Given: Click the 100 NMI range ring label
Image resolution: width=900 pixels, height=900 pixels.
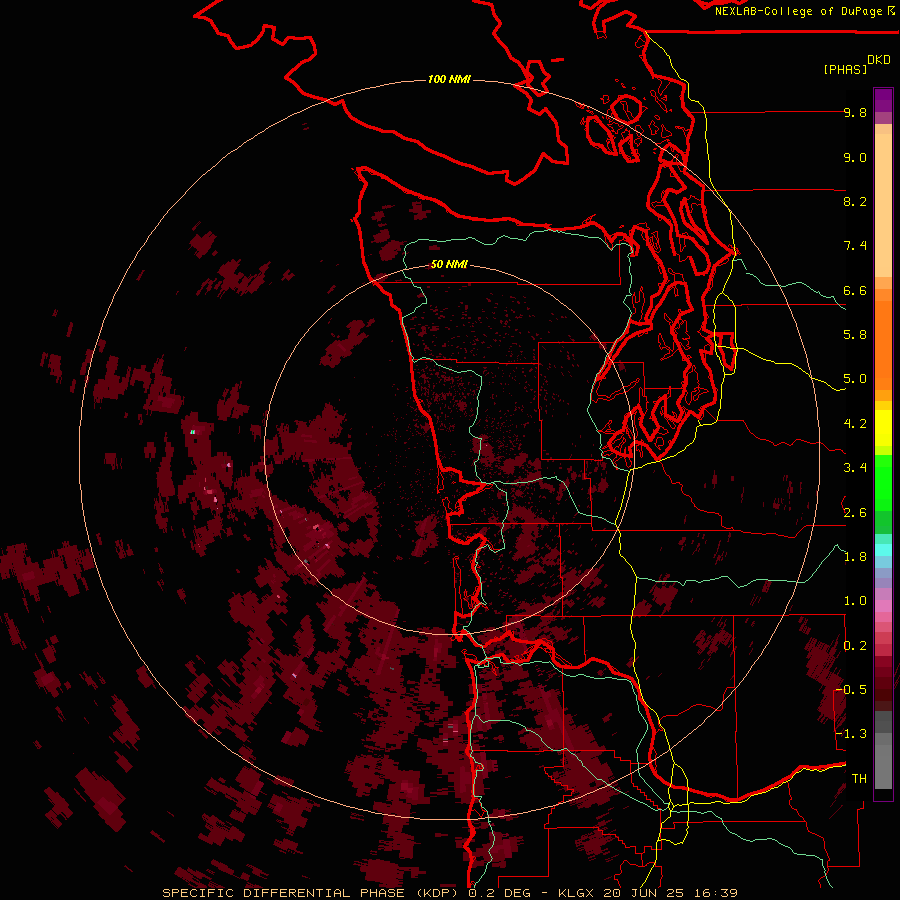Looking at the screenshot, I should click(449, 79).
